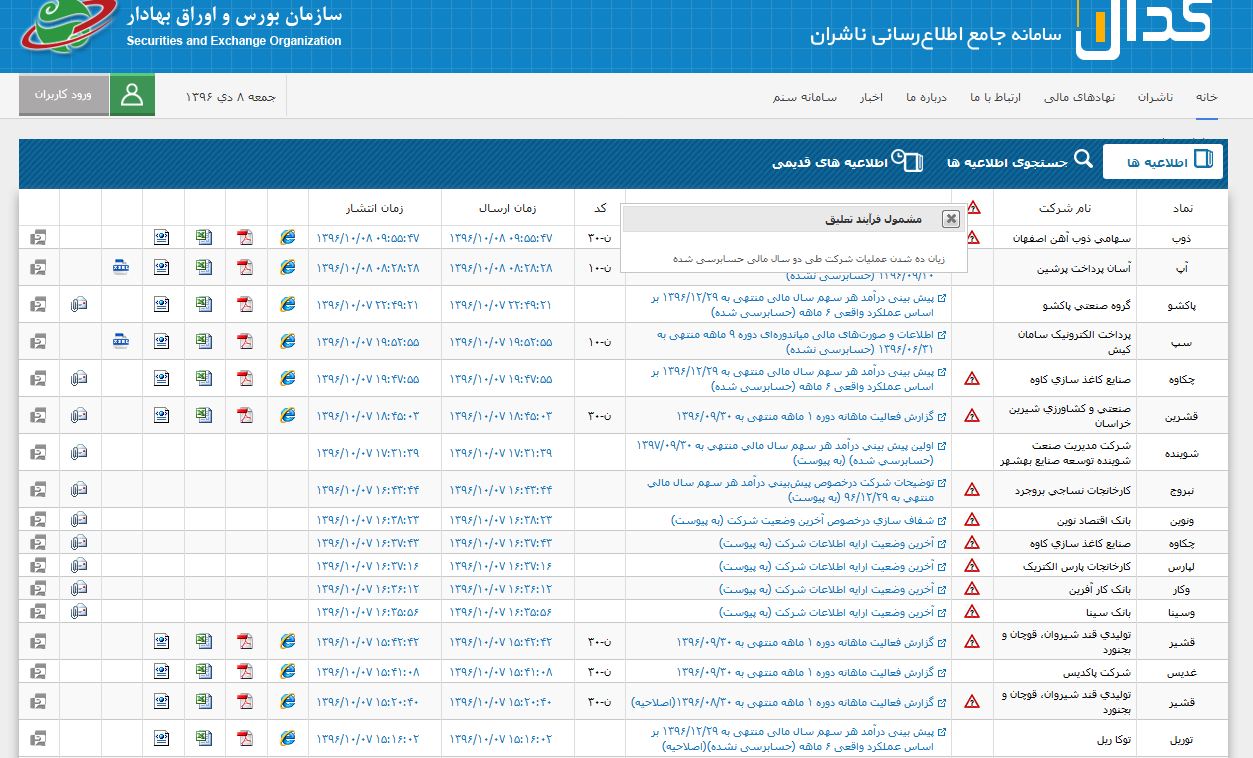Click the gray leftmost icon in شوینده row
The width and height of the screenshot is (1253, 758).
coord(38,452)
